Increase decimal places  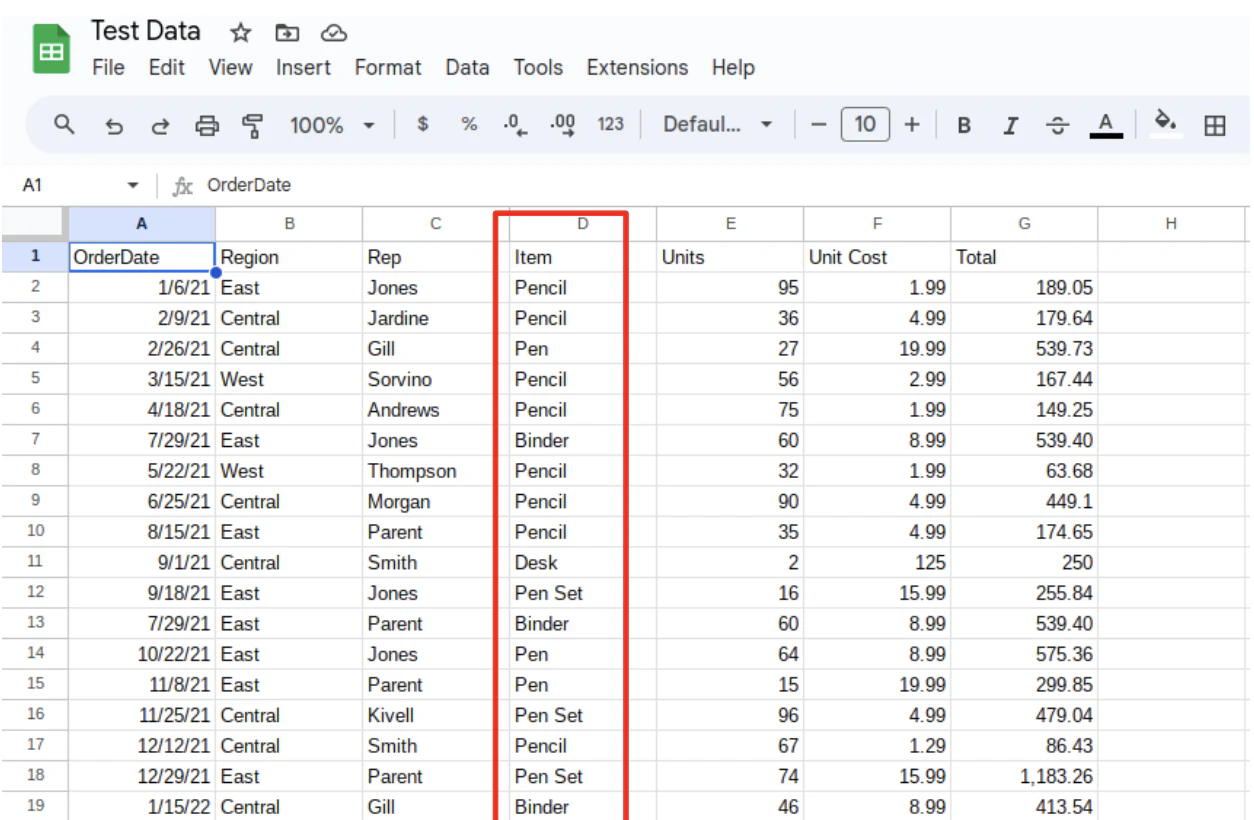(563, 125)
